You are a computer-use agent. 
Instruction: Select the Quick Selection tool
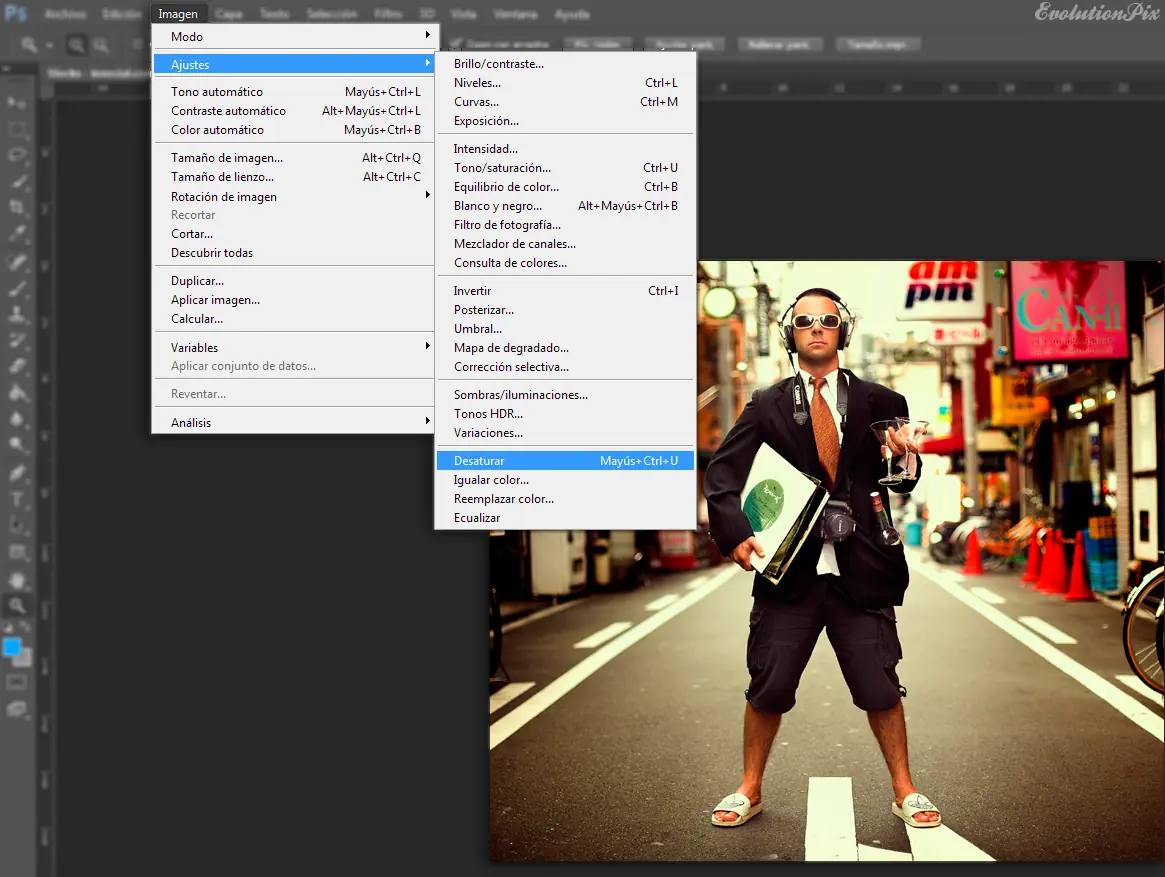[17, 181]
